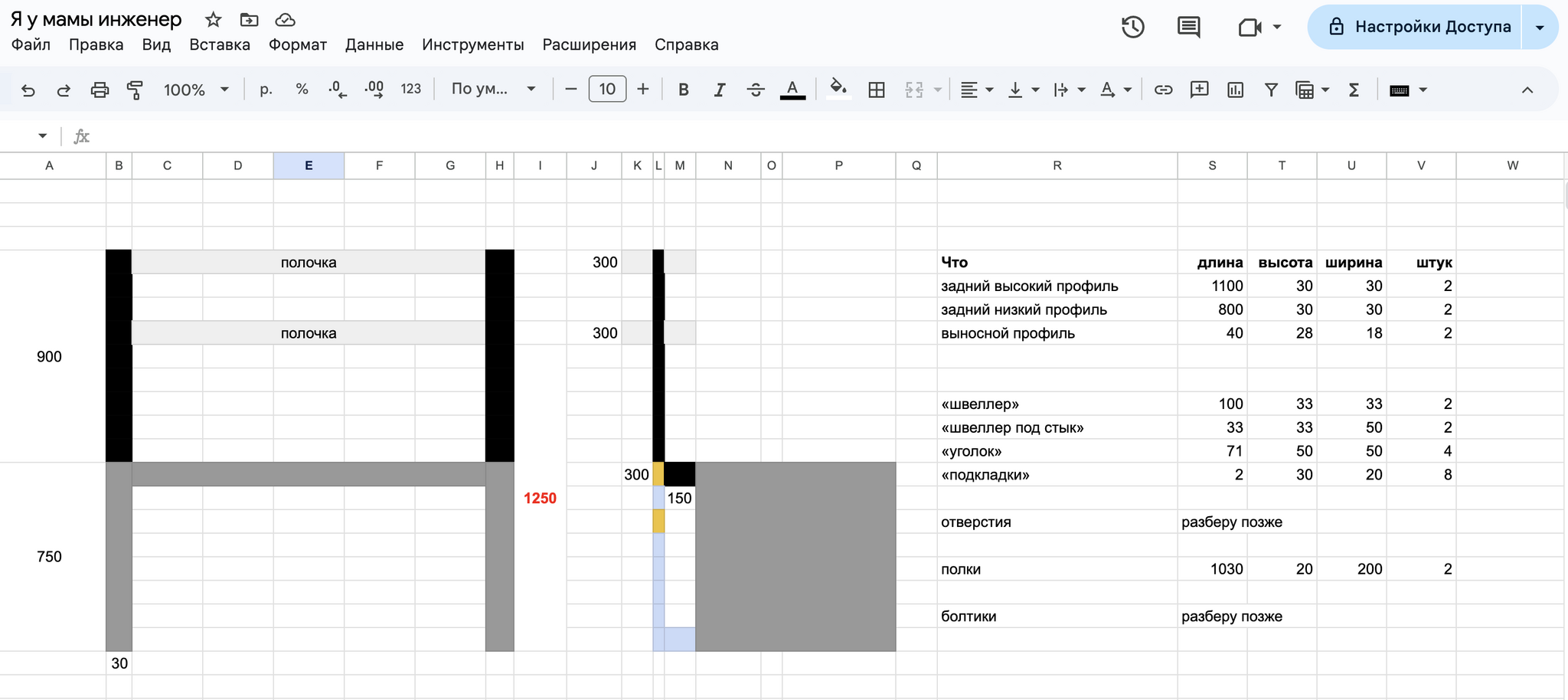Open the 100% zoom dropdown
The image size is (1568, 700).
(196, 90)
